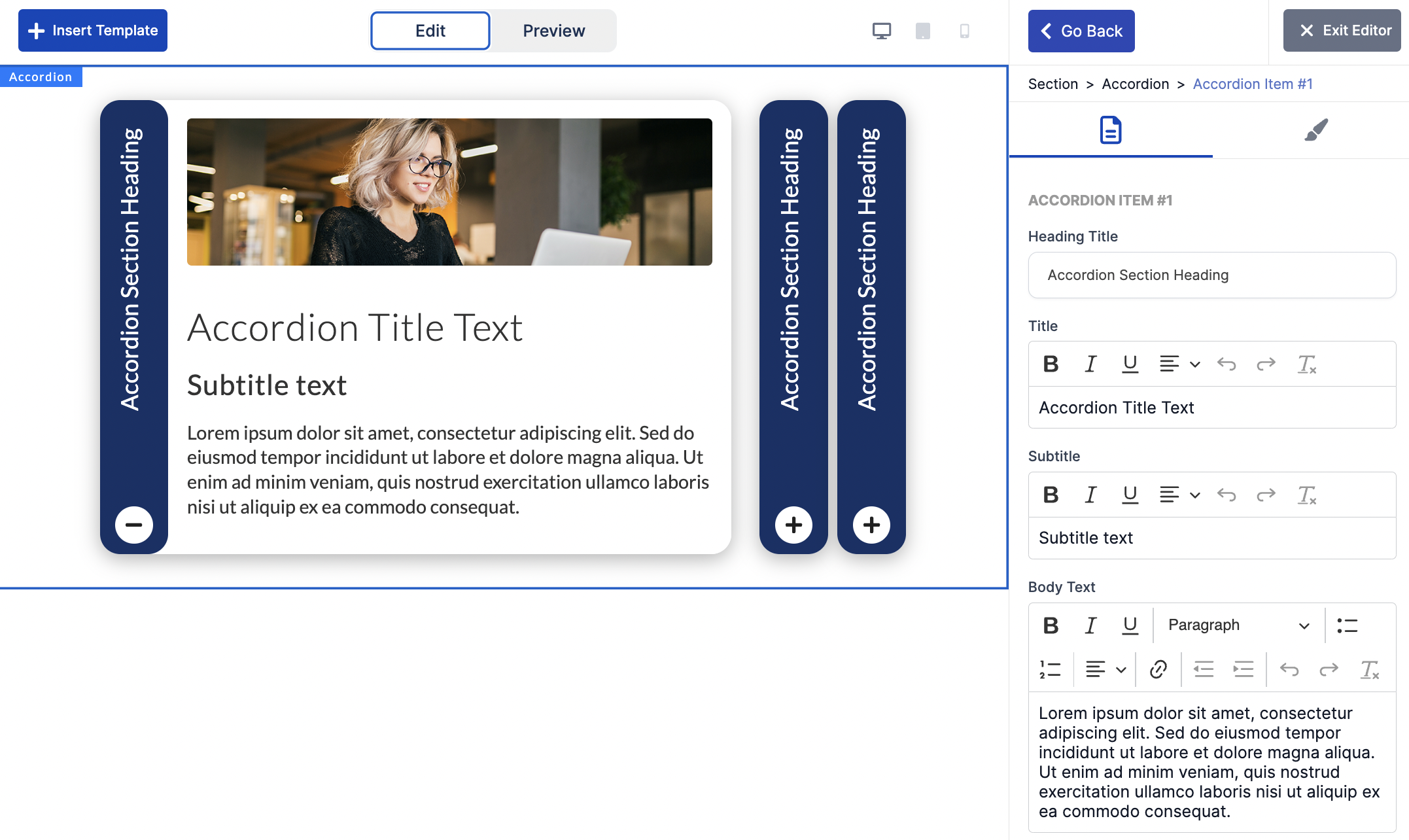This screenshot has width=1409, height=840.
Task: Collapse first accordion with minus button
Action: tap(134, 525)
